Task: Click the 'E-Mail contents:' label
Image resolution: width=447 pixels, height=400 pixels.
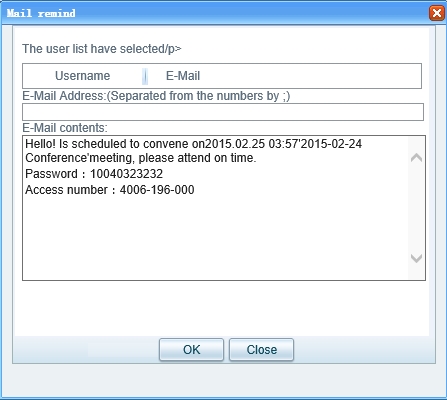Action: [x=65, y=128]
